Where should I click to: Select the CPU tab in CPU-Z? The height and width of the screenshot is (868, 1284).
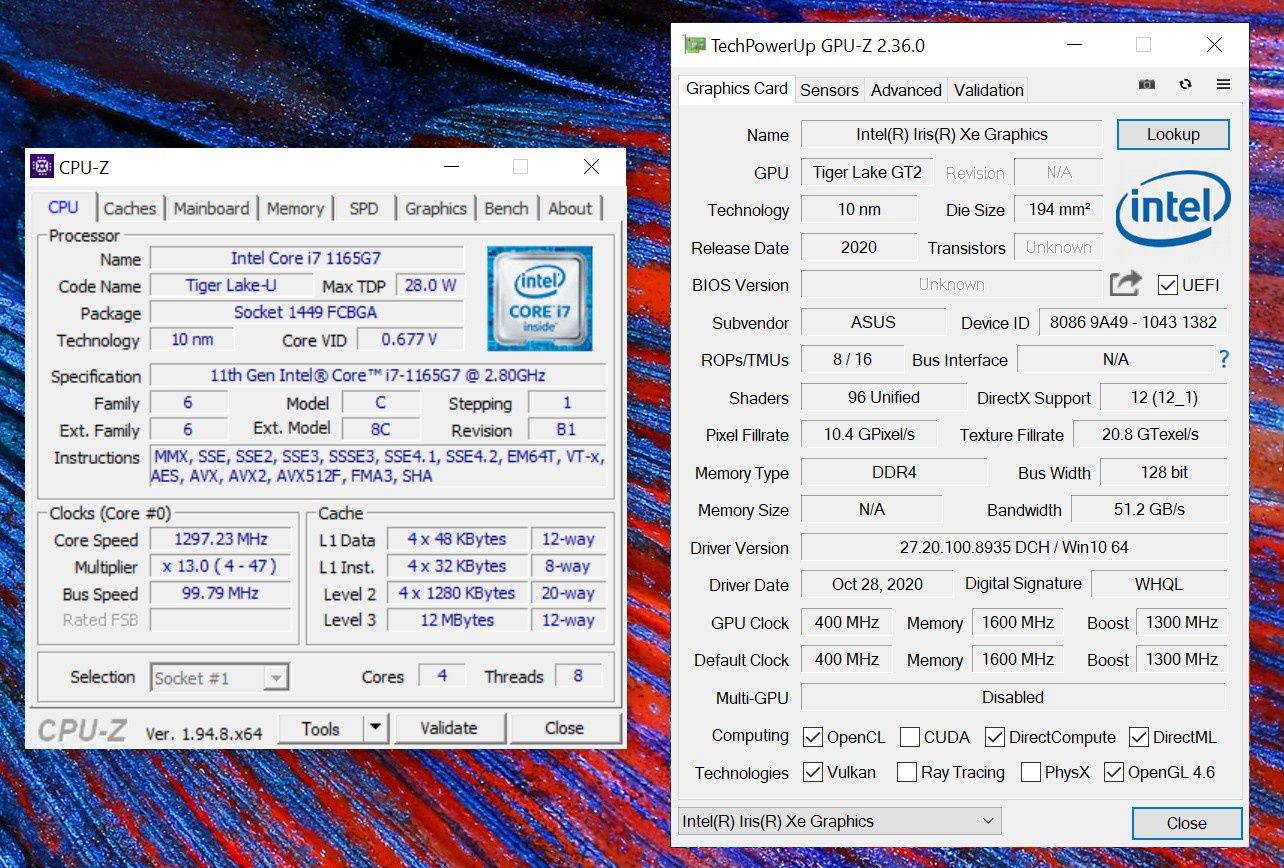(63, 207)
